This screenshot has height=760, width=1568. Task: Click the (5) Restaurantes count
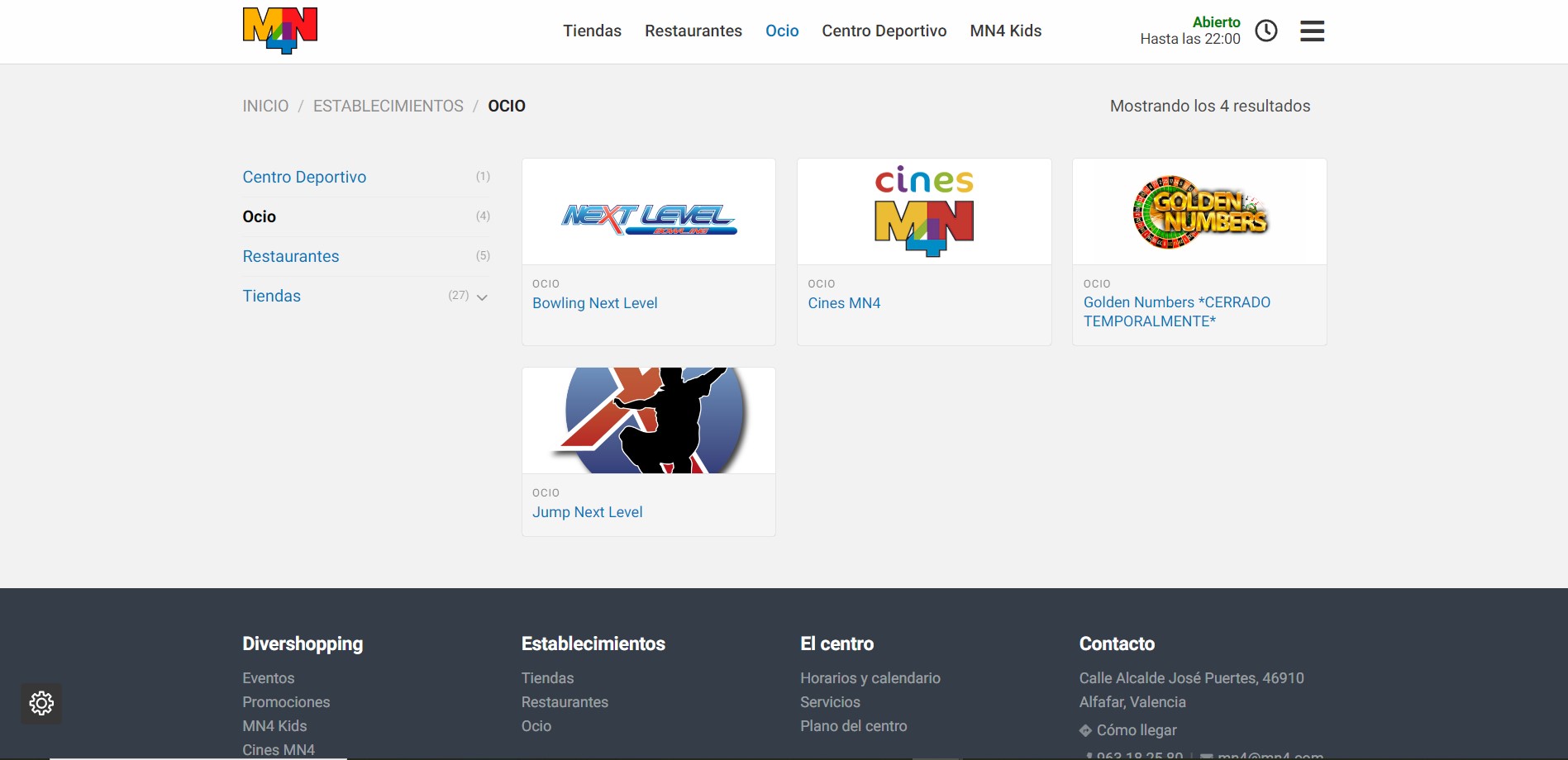click(x=483, y=256)
